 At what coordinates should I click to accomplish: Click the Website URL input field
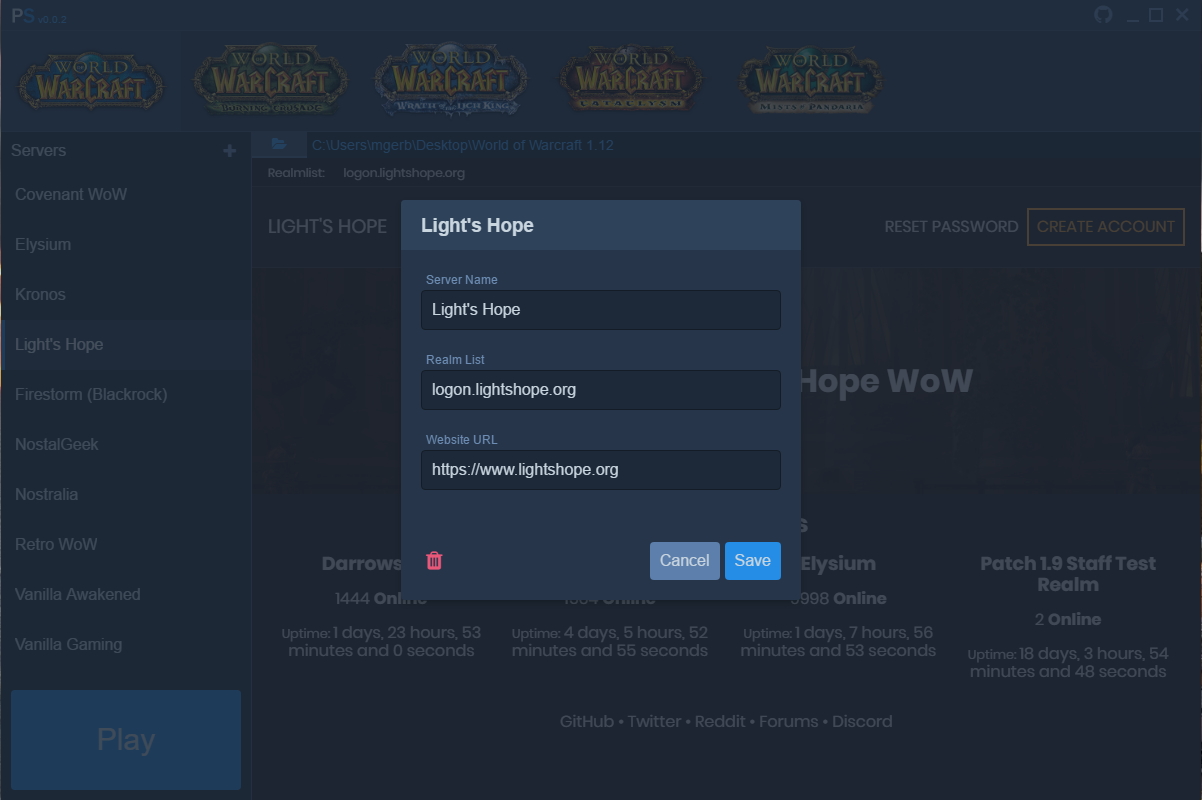coord(600,470)
